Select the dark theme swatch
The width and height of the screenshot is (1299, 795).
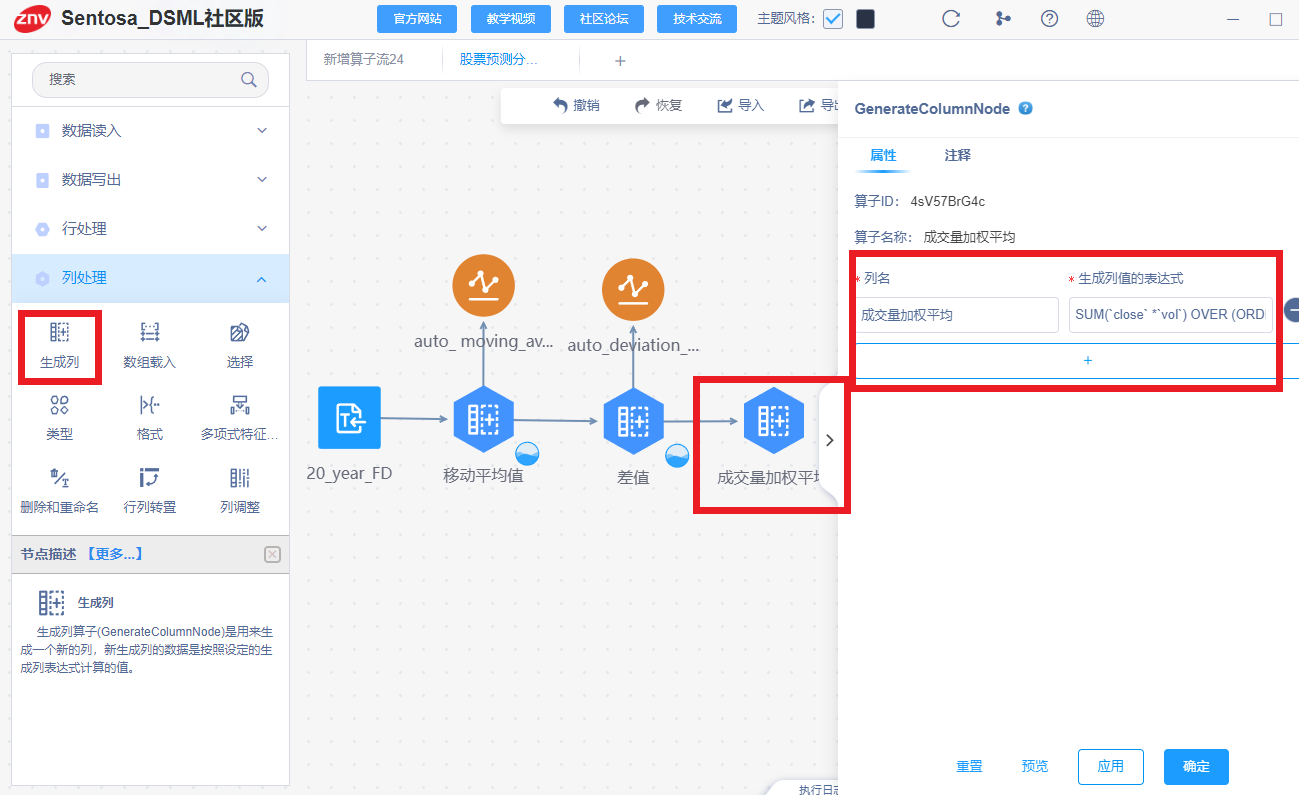click(x=866, y=19)
